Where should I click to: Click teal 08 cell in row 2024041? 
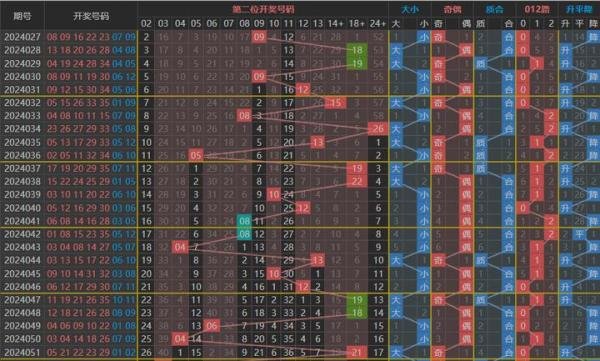coord(244,221)
